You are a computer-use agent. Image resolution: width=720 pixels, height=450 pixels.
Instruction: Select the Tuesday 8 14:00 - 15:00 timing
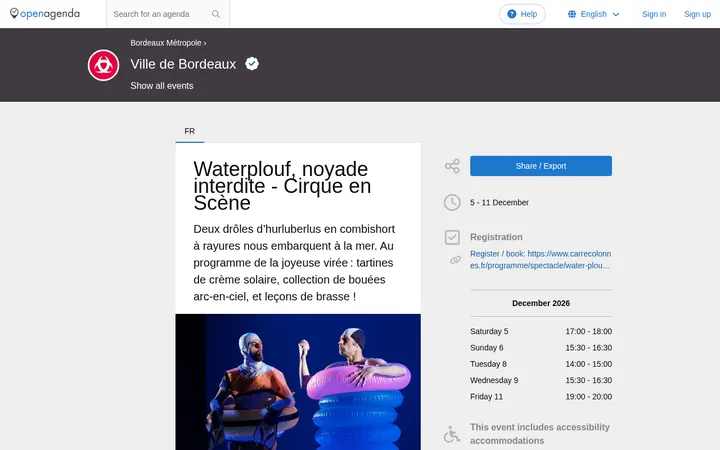[540, 364]
